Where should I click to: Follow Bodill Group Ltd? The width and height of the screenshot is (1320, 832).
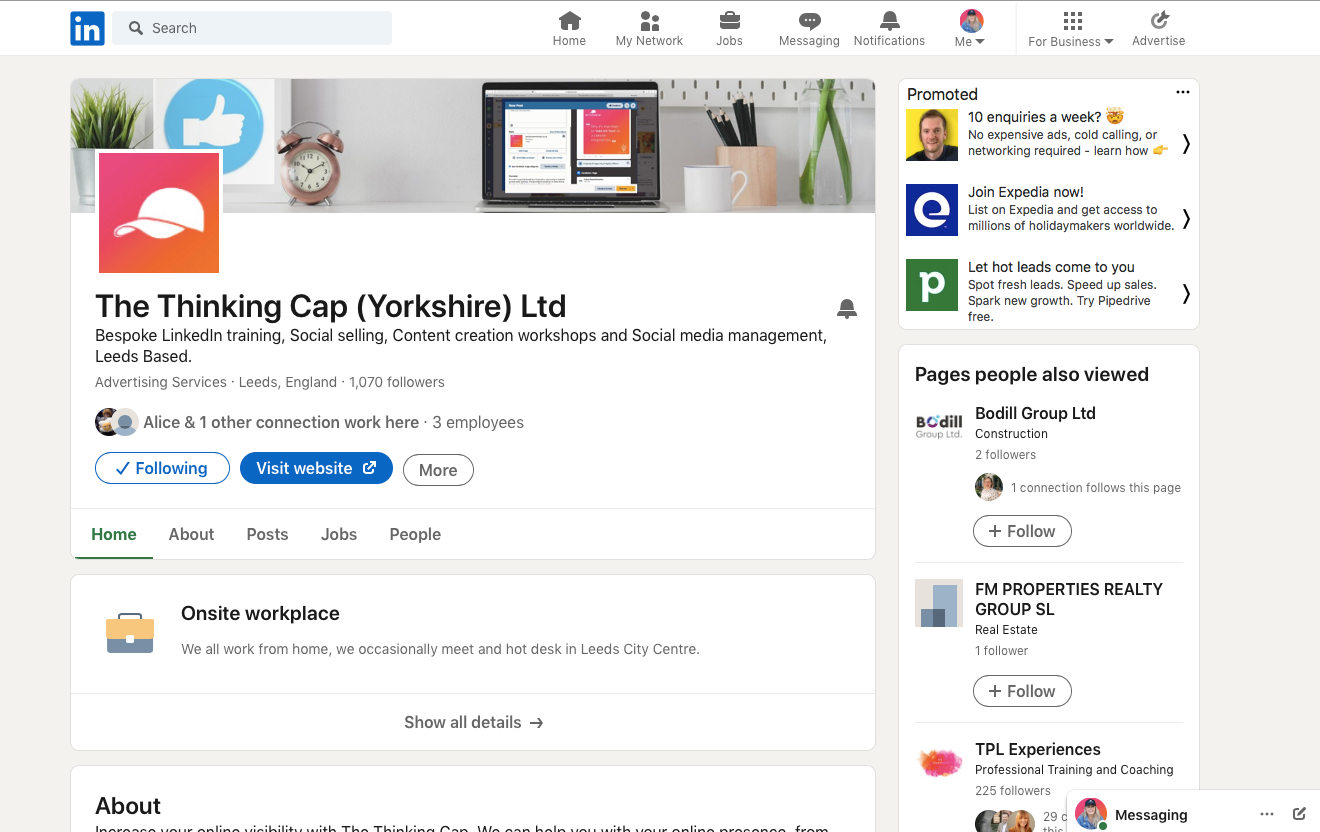[1022, 531]
